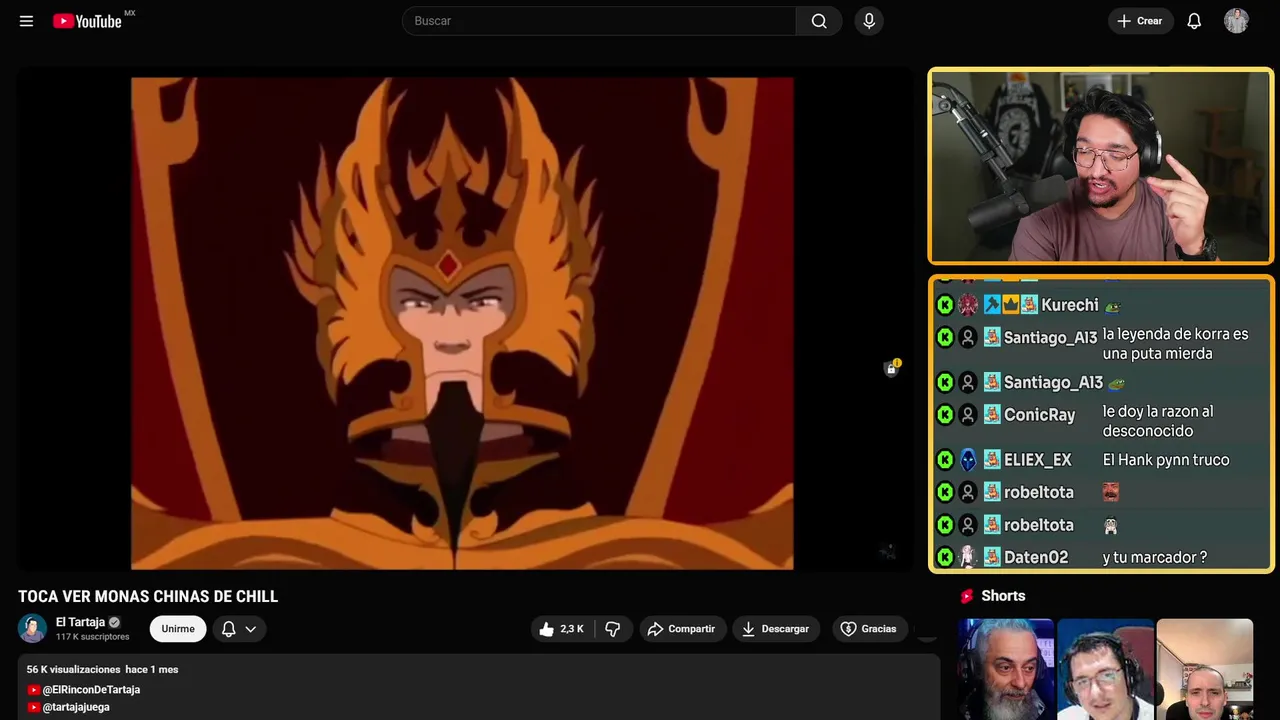This screenshot has width=1280, height=720.
Task: Like the video with thumbs up
Action: click(x=562, y=629)
